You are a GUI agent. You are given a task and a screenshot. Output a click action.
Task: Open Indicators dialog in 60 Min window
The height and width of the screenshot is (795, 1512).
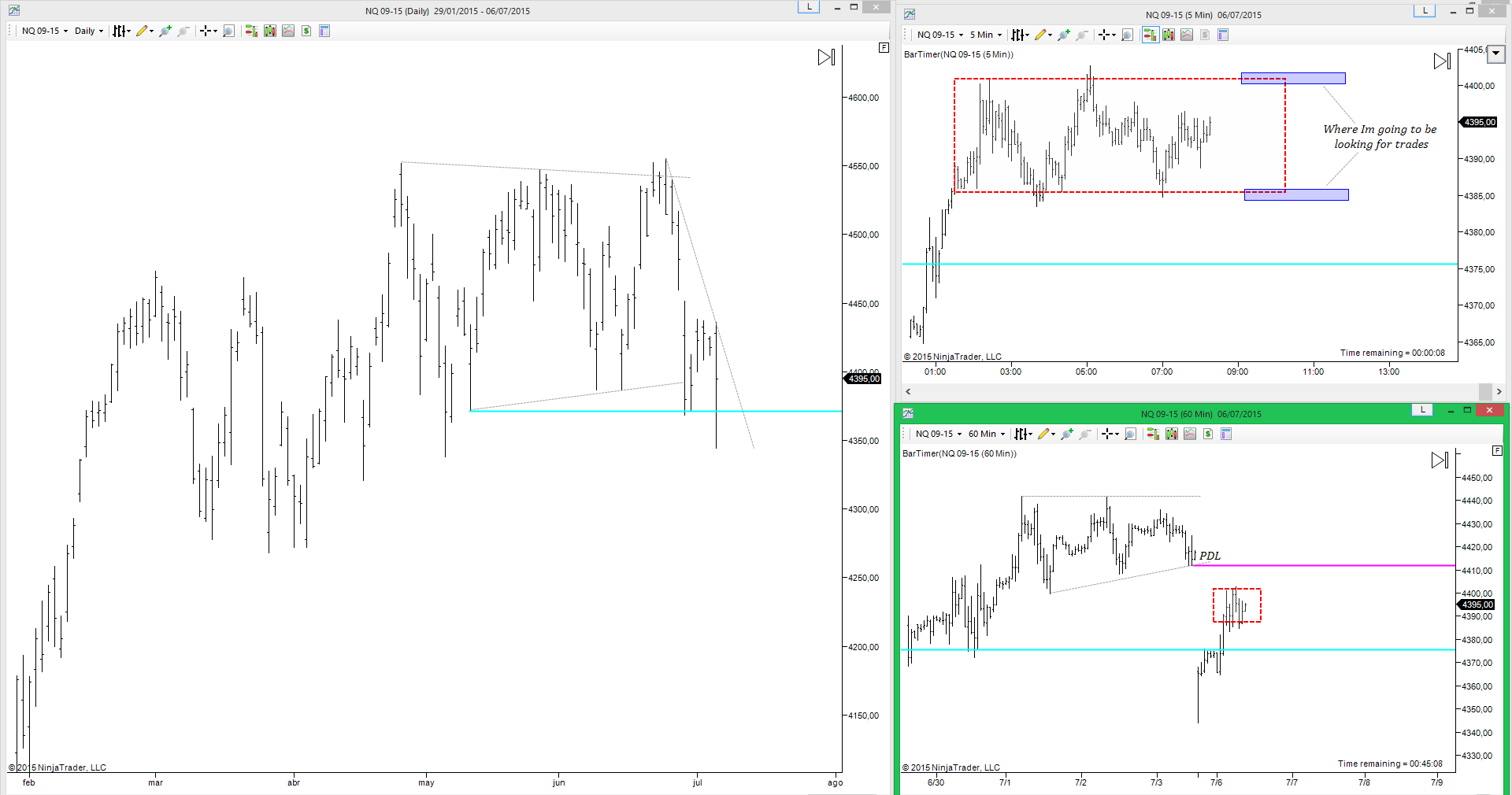[1190, 434]
